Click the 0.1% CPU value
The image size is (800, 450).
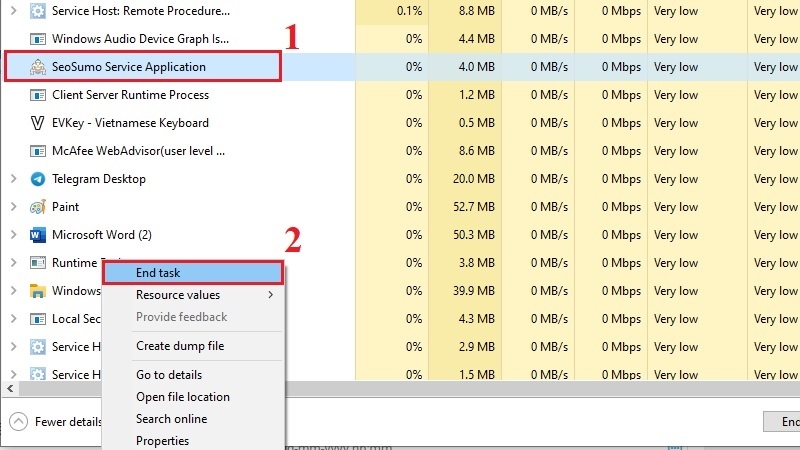point(409,11)
